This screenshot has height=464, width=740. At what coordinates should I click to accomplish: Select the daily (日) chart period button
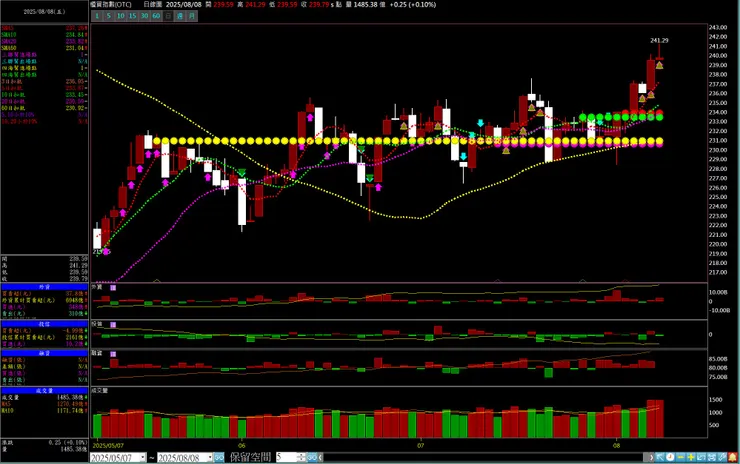click(168, 16)
